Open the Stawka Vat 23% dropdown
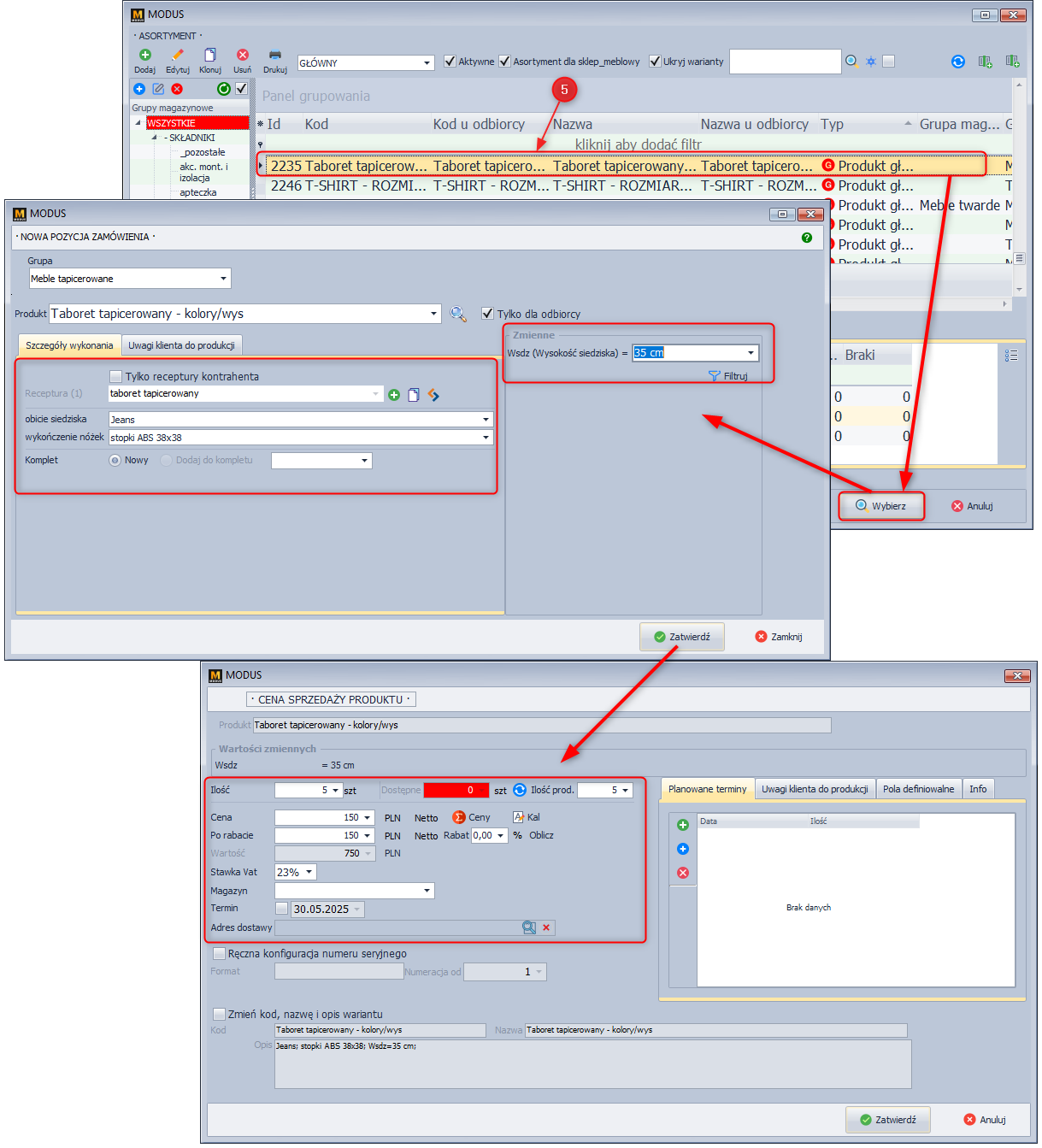Image resolution: width=1042 pixels, height=1148 pixels. 309,872
